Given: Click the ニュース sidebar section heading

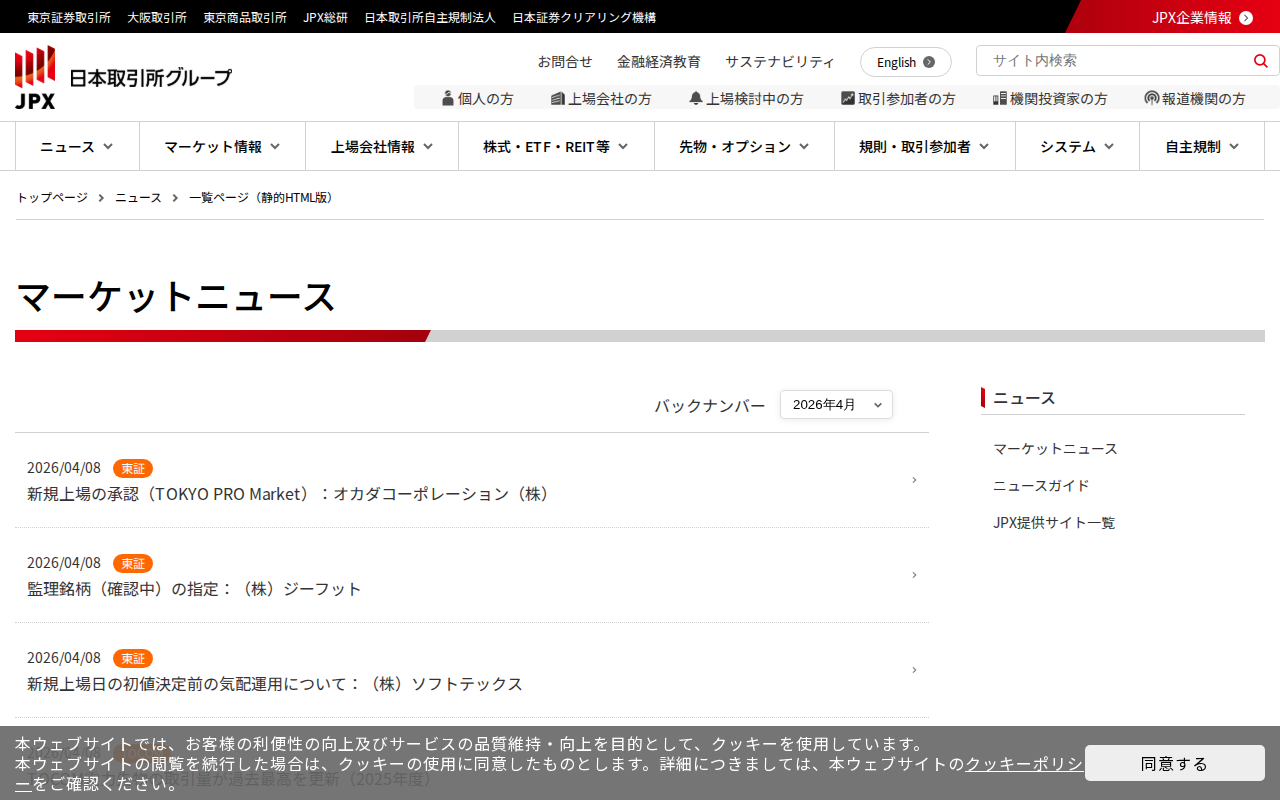Looking at the screenshot, I should (x=1024, y=397).
